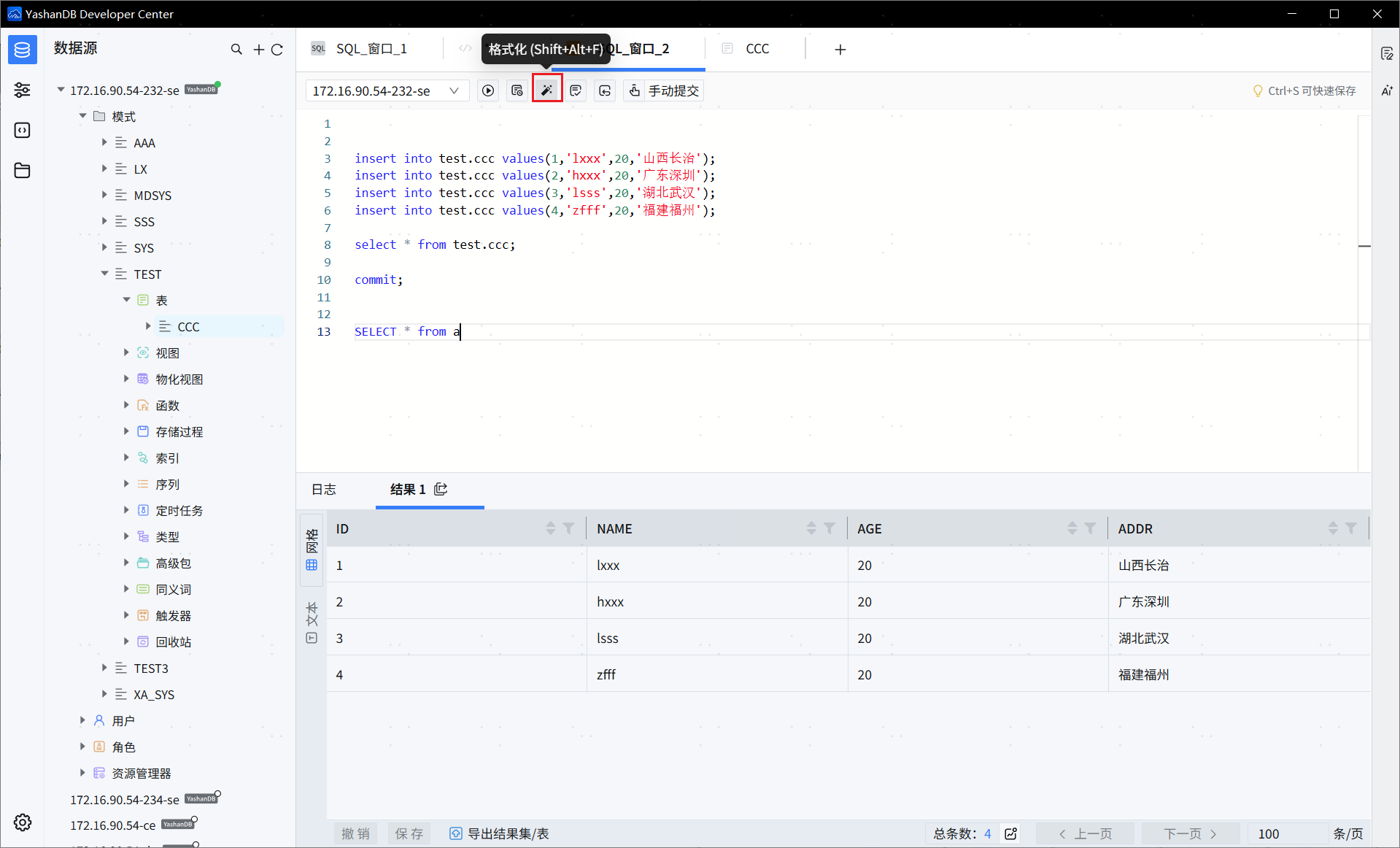Open the 日志 log tab
This screenshot has height=848, width=1400.
tap(324, 489)
